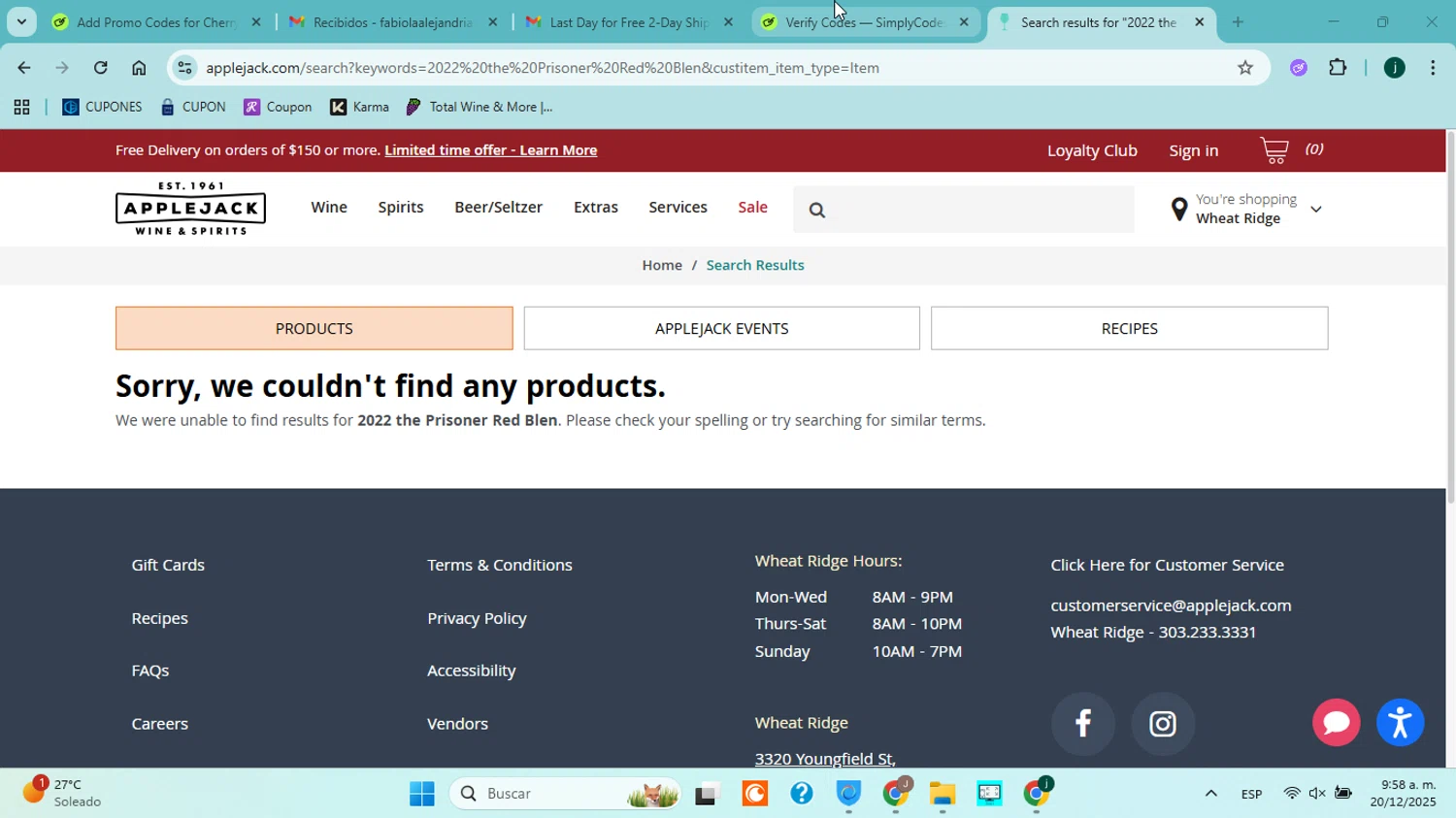Click the purple extension icon in toolbar
The width and height of the screenshot is (1456, 818).
pos(1299,68)
